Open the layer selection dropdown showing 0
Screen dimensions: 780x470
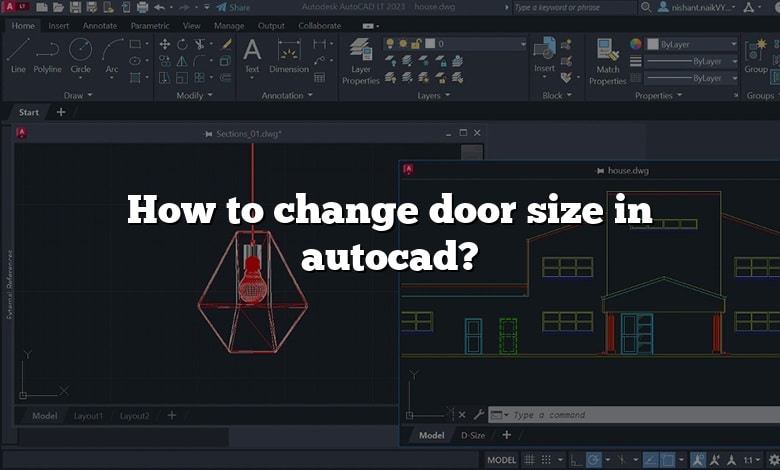[455, 44]
